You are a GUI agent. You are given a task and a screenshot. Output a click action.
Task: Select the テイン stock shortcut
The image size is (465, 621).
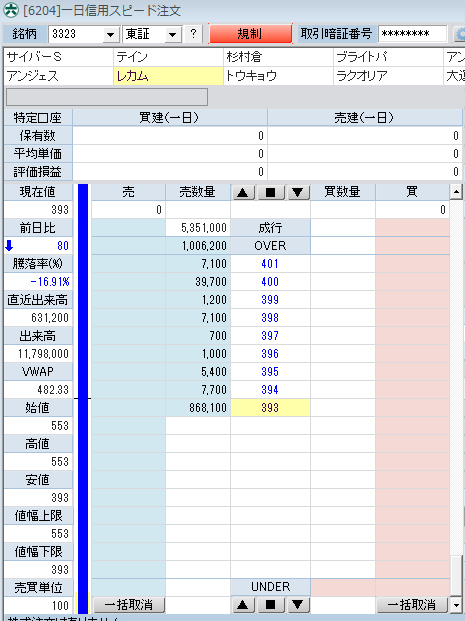(168, 57)
